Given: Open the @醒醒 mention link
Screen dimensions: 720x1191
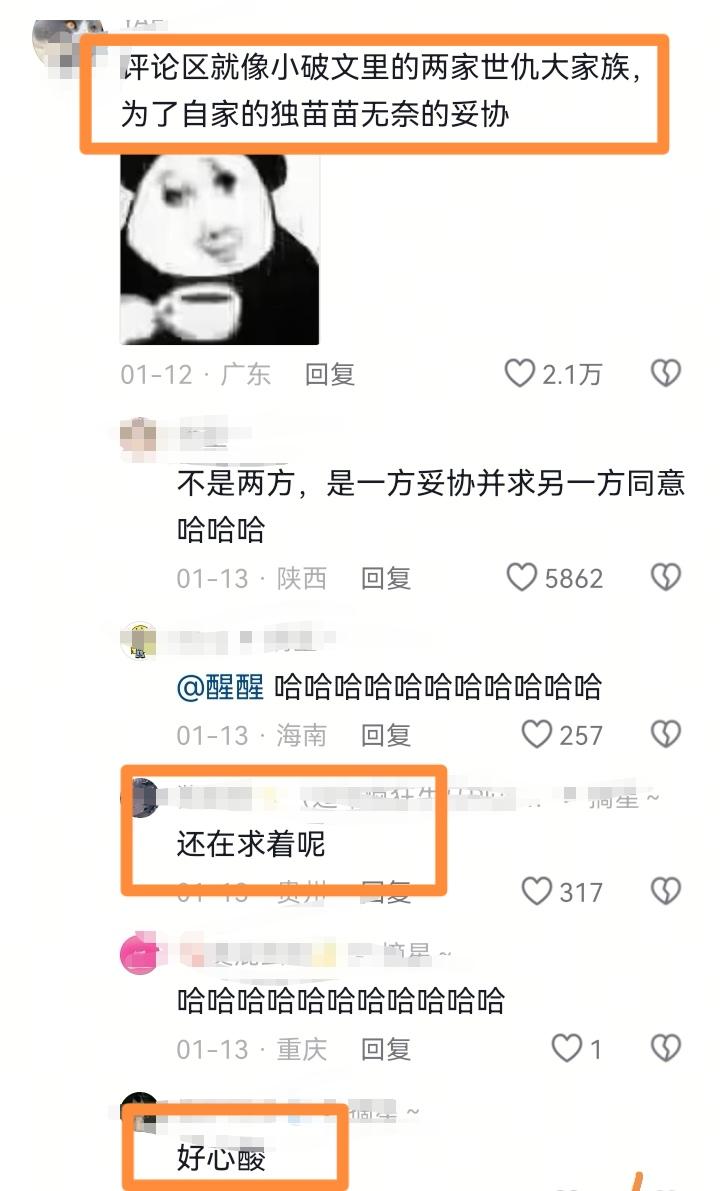Looking at the screenshot, I should point(220,687).
